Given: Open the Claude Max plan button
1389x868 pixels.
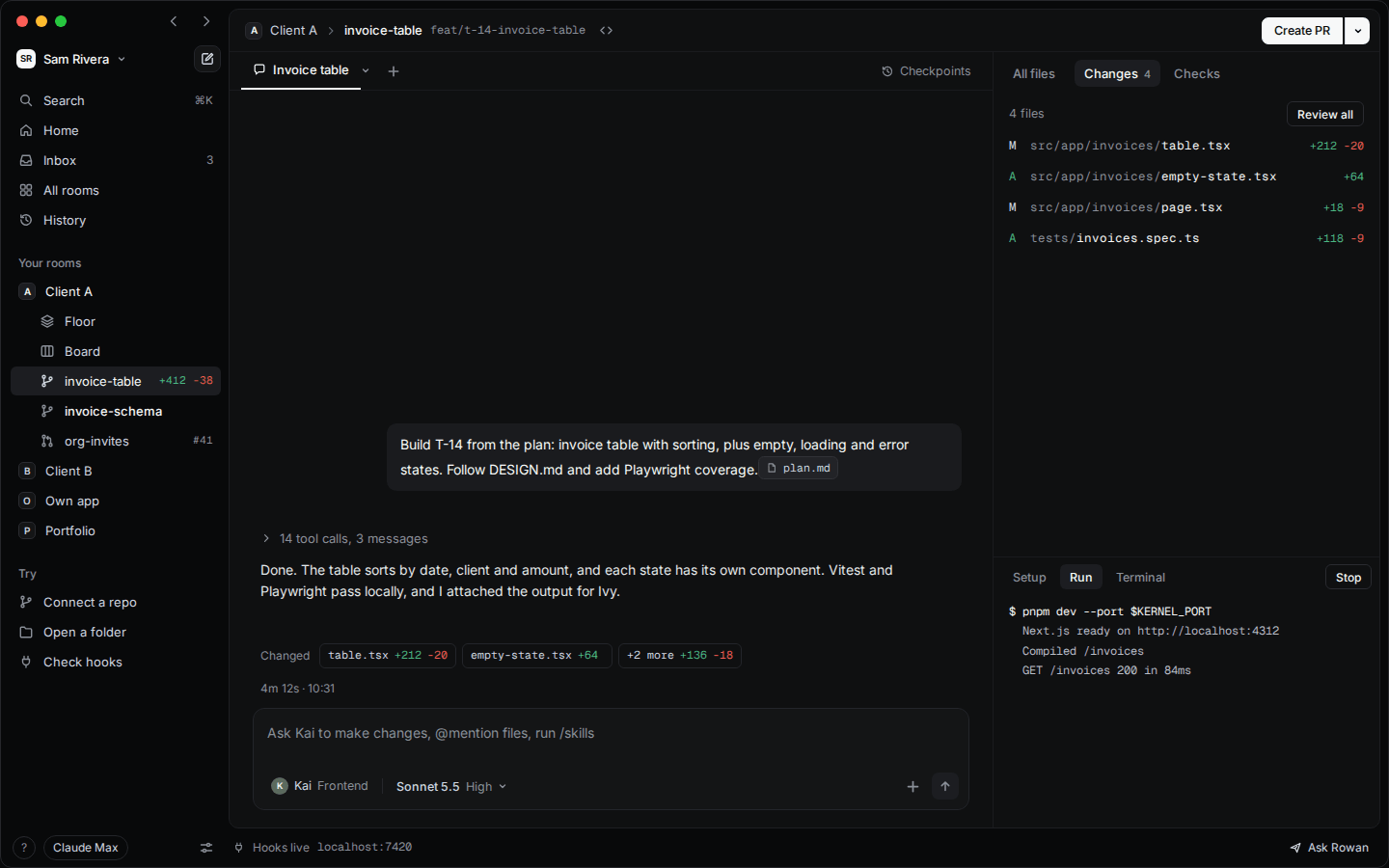Looking at the screenshot, I should 85,848.
